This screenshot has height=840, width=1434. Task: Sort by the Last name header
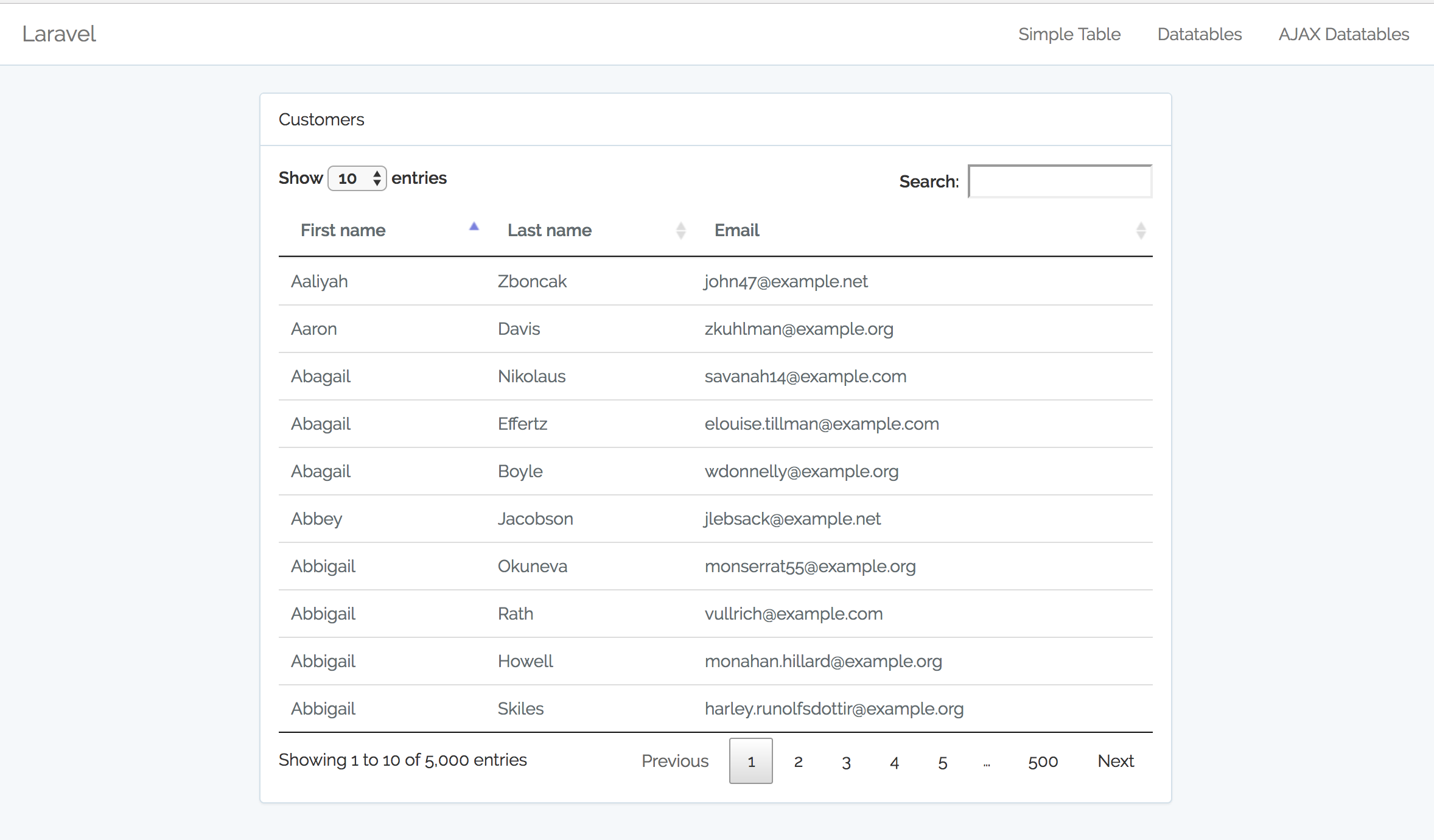pyautogui.click(x=549, y=231)
